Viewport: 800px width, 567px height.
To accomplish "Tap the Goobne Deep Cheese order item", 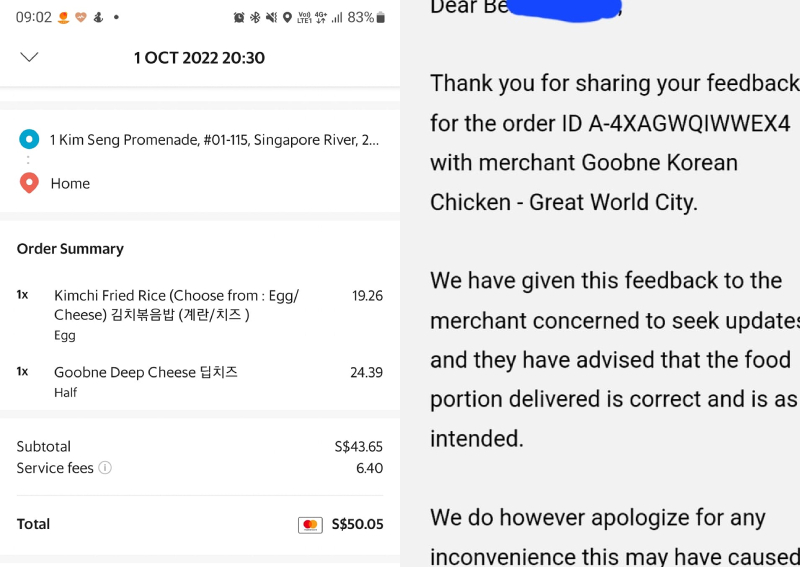I will click(146, 372).
